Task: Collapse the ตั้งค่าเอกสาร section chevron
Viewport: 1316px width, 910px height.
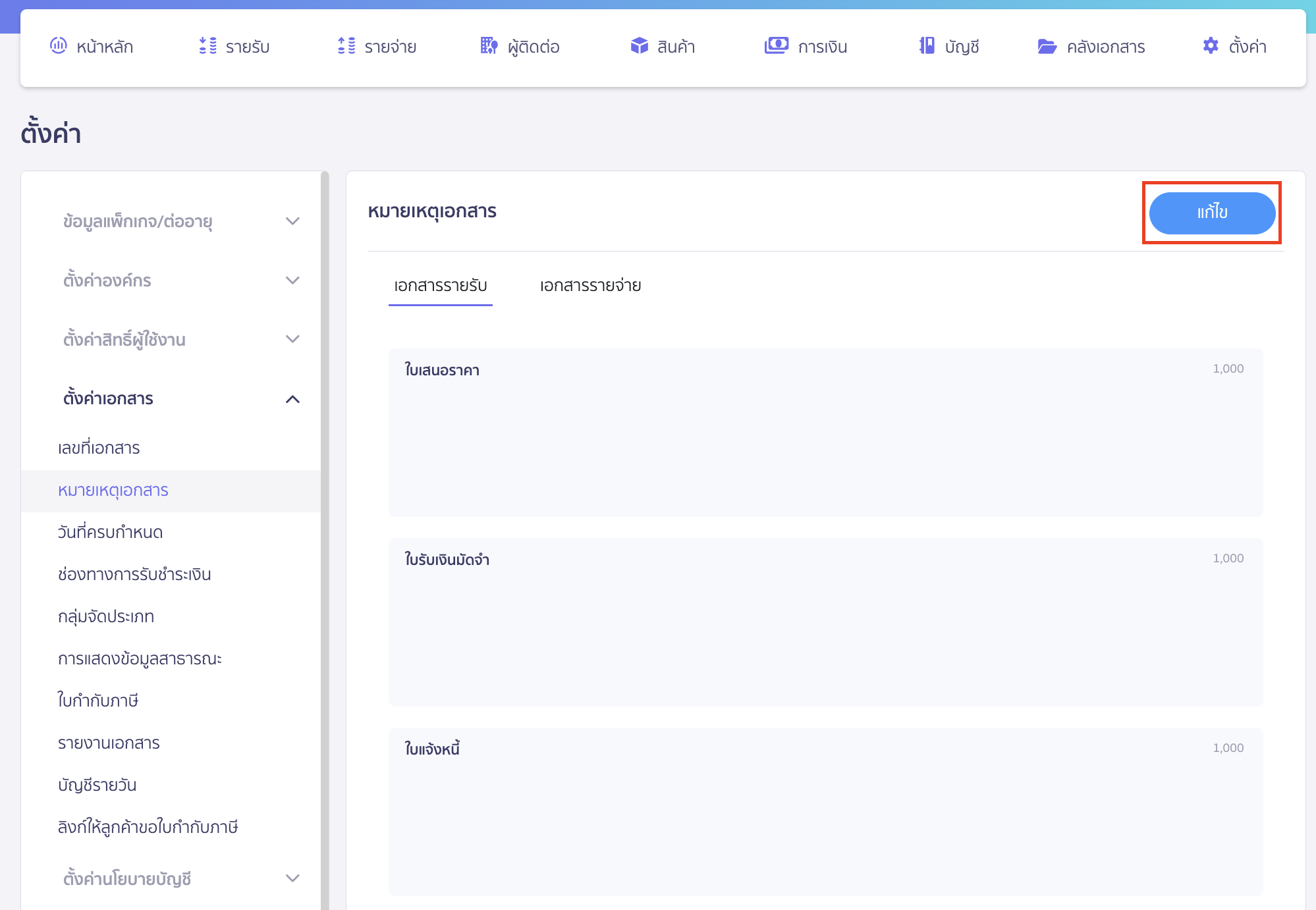Action: [x=292, y=399]
